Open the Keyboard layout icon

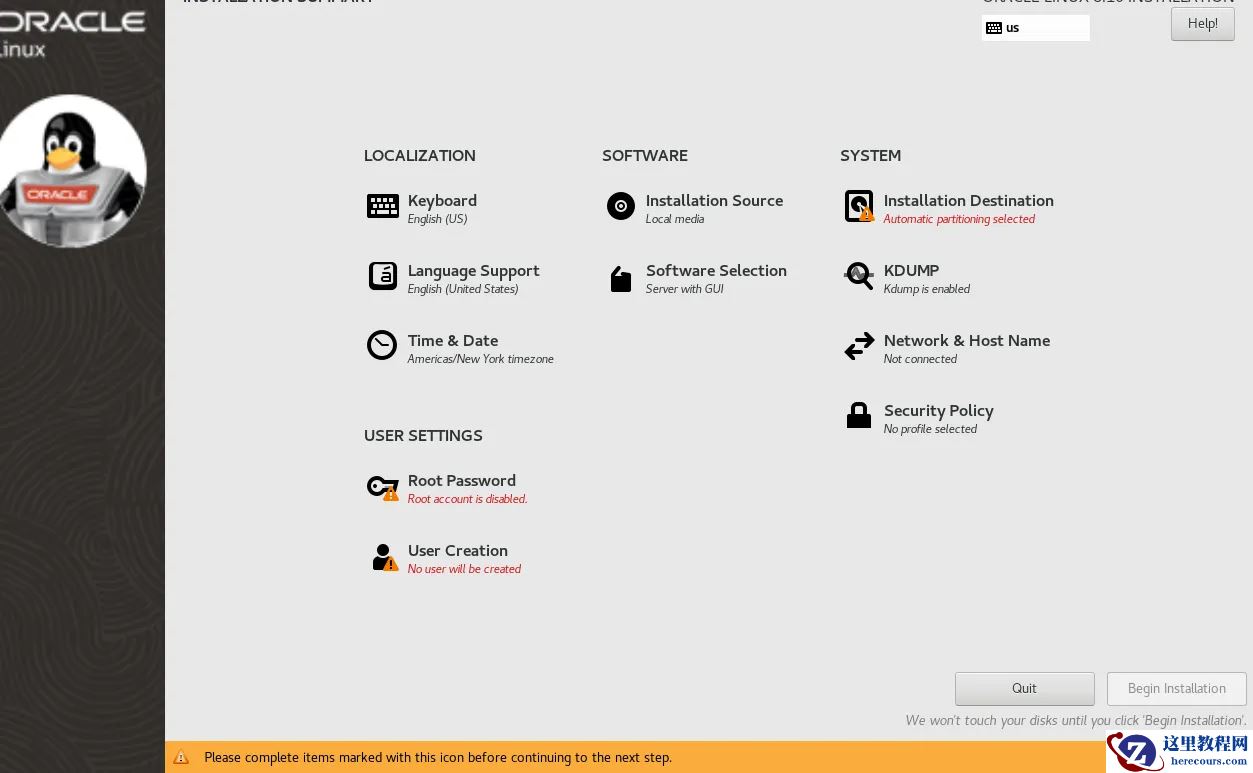pyautogui.click(x=383, y=206)
